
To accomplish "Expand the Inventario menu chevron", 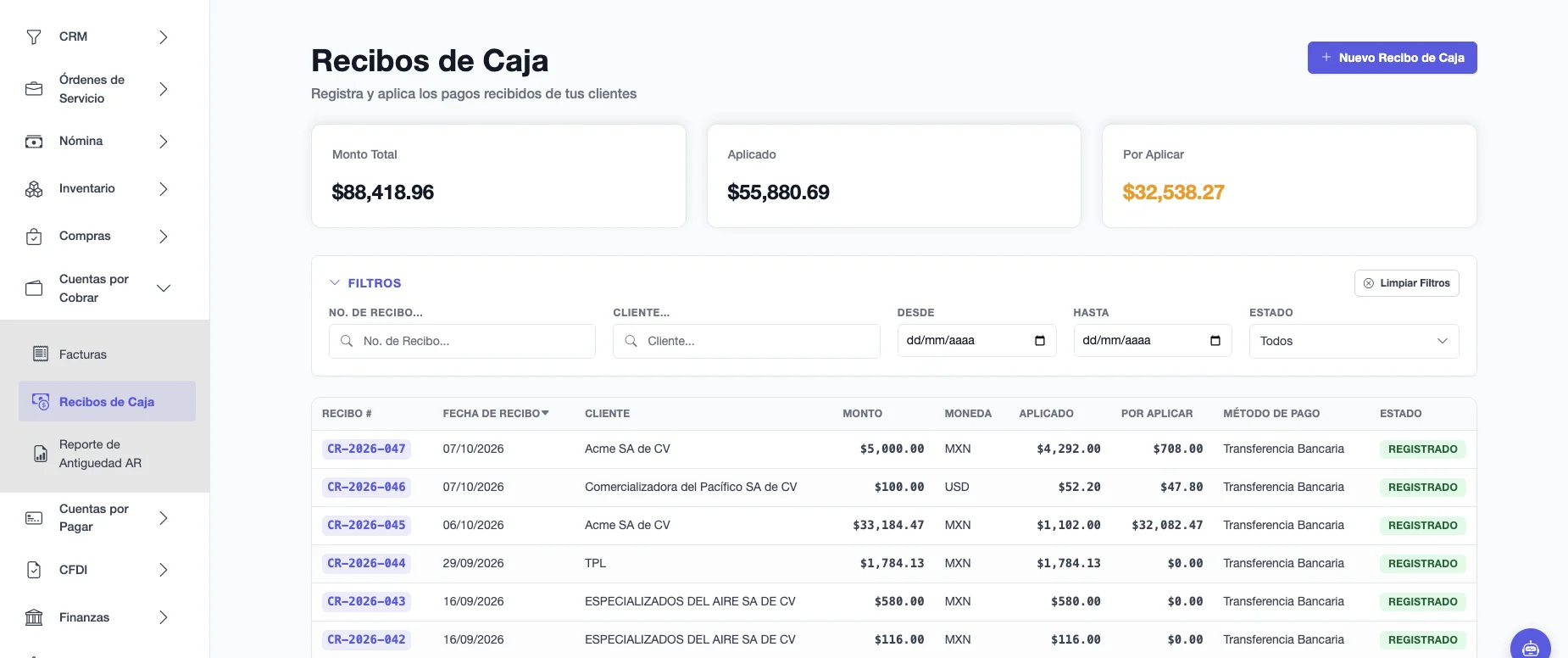I will (x=164, y=189).
